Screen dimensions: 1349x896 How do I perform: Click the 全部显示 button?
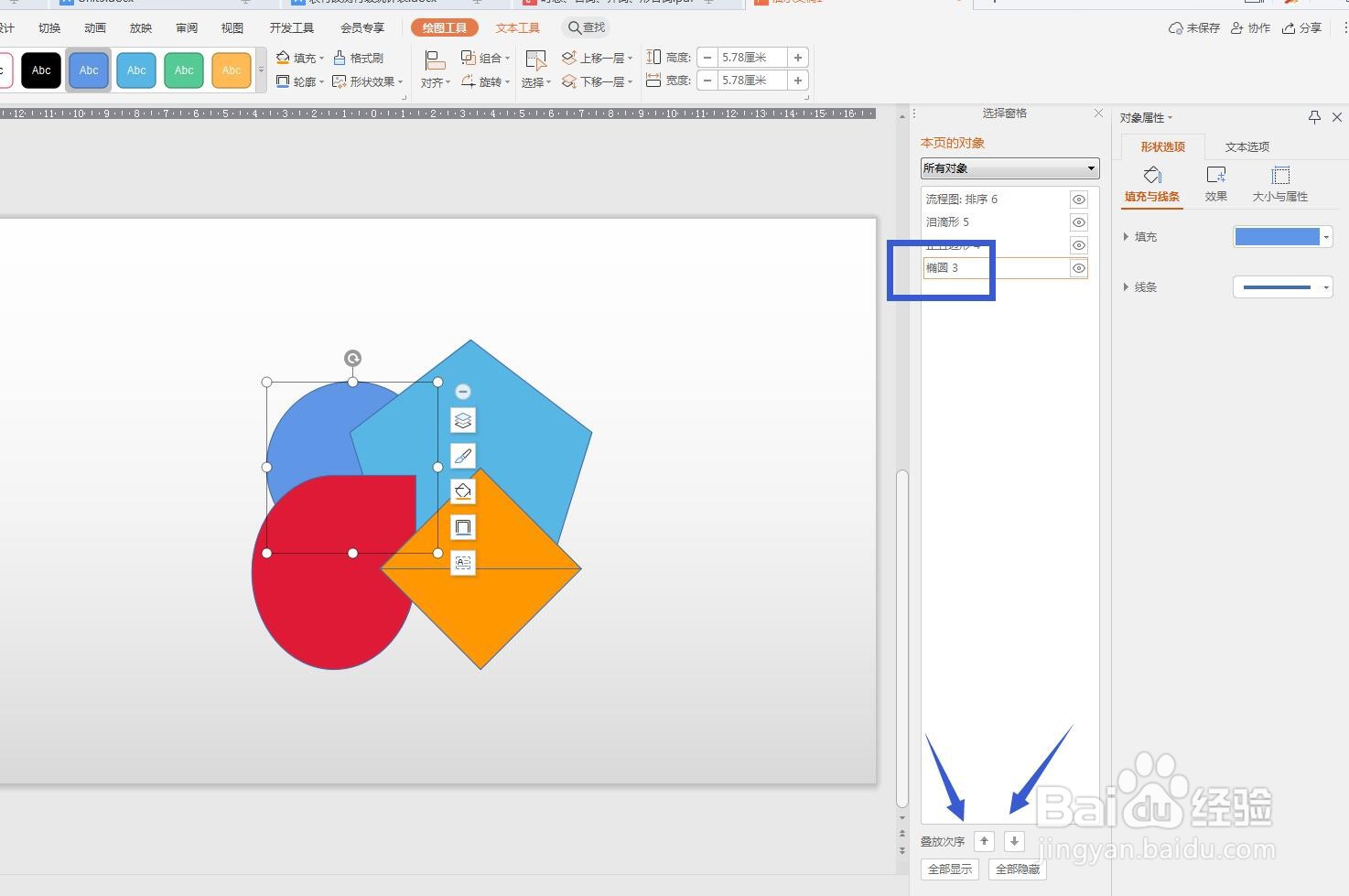pos(950,869)
